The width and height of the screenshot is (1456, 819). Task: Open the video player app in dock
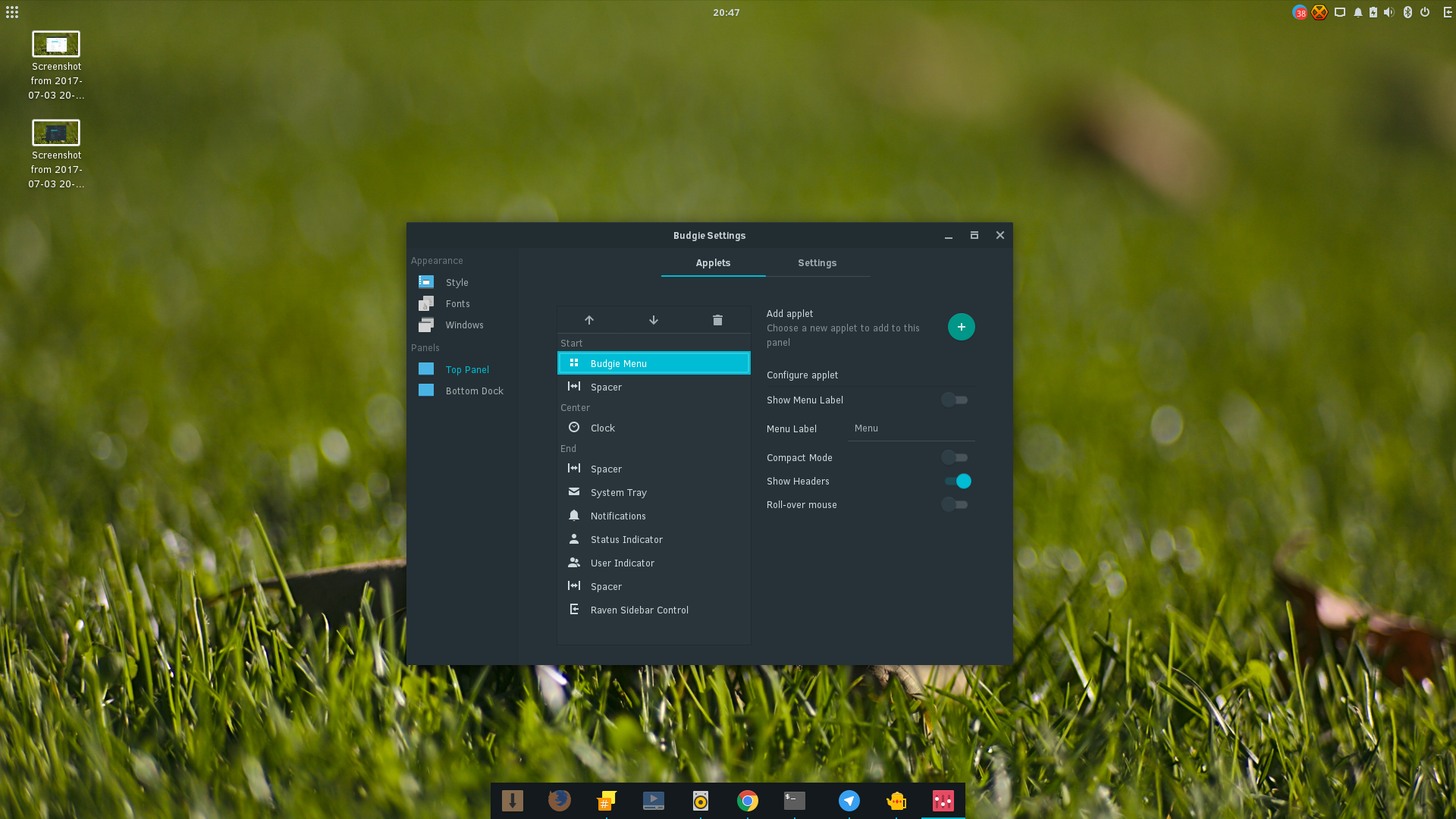pyautogui.click(x=654, y=801)
